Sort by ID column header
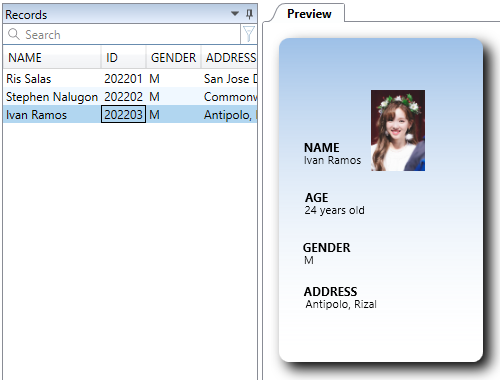Image resolution: width=500 pixels, height=380 pixels. pos(123,58)
